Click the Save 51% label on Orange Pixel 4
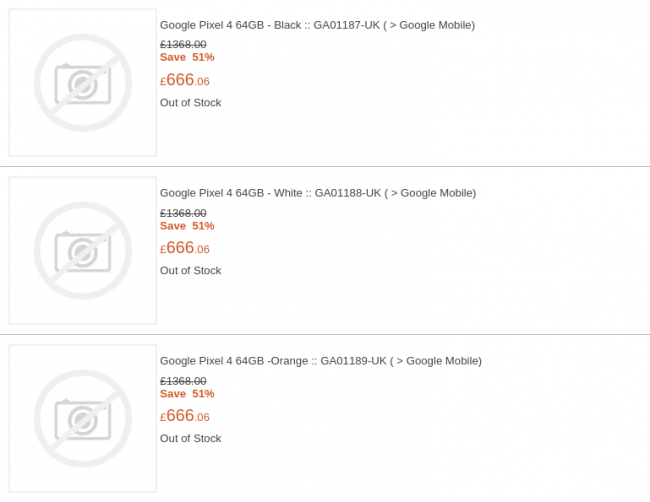 tap(187, 393)
